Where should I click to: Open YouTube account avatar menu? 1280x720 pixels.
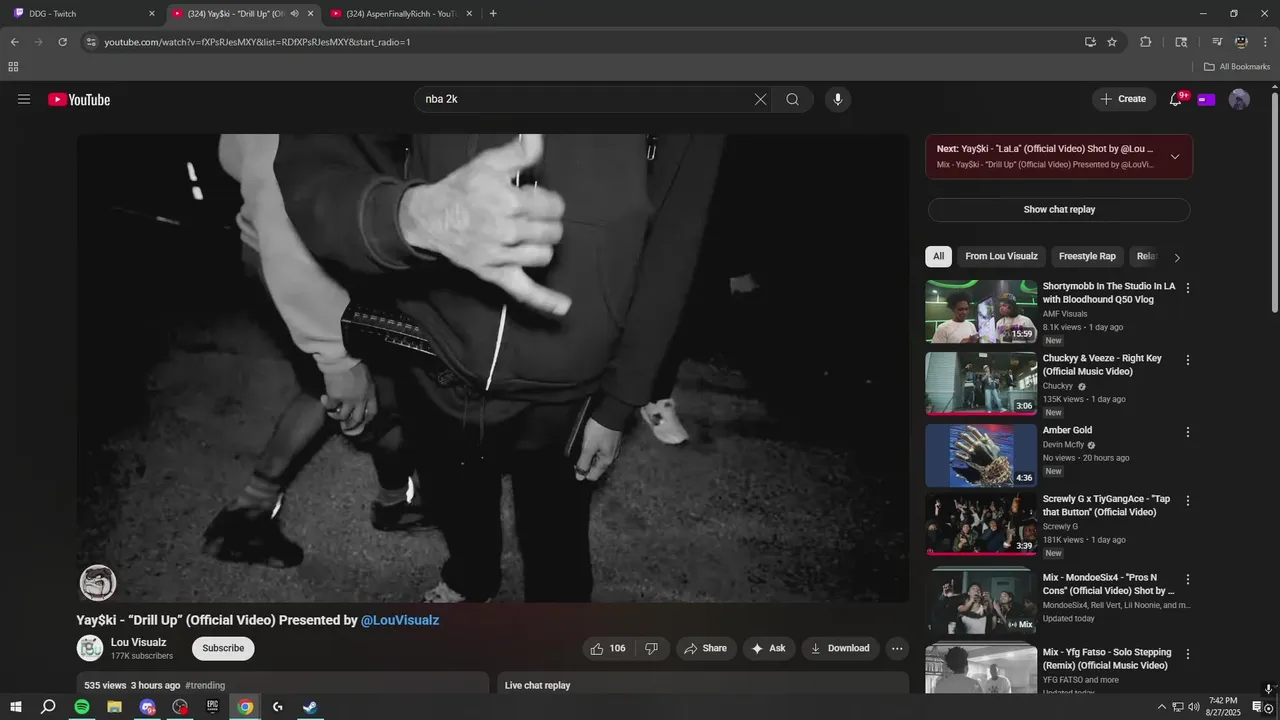1239,99
